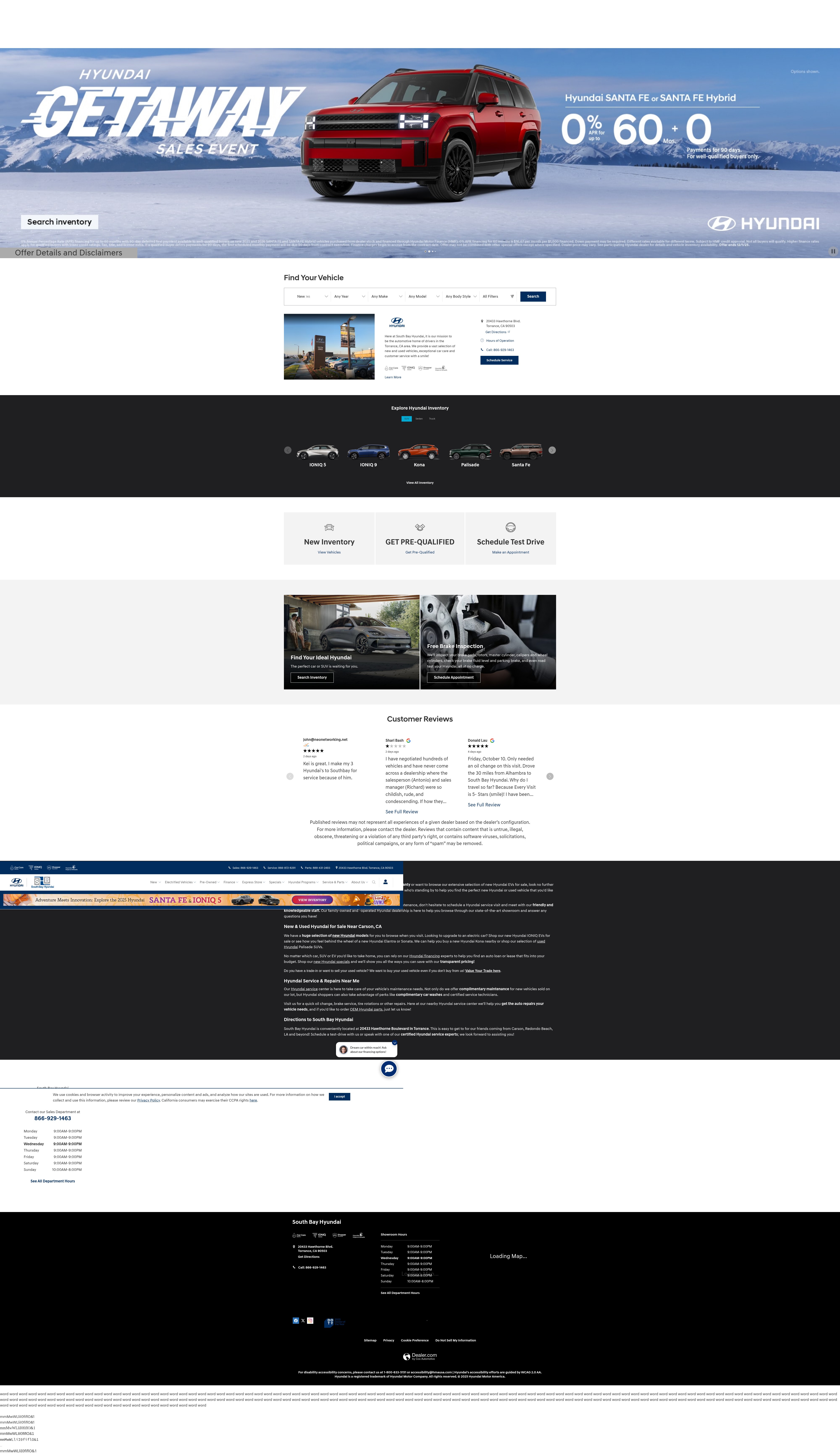Open the Learn More link

[393, 377]
